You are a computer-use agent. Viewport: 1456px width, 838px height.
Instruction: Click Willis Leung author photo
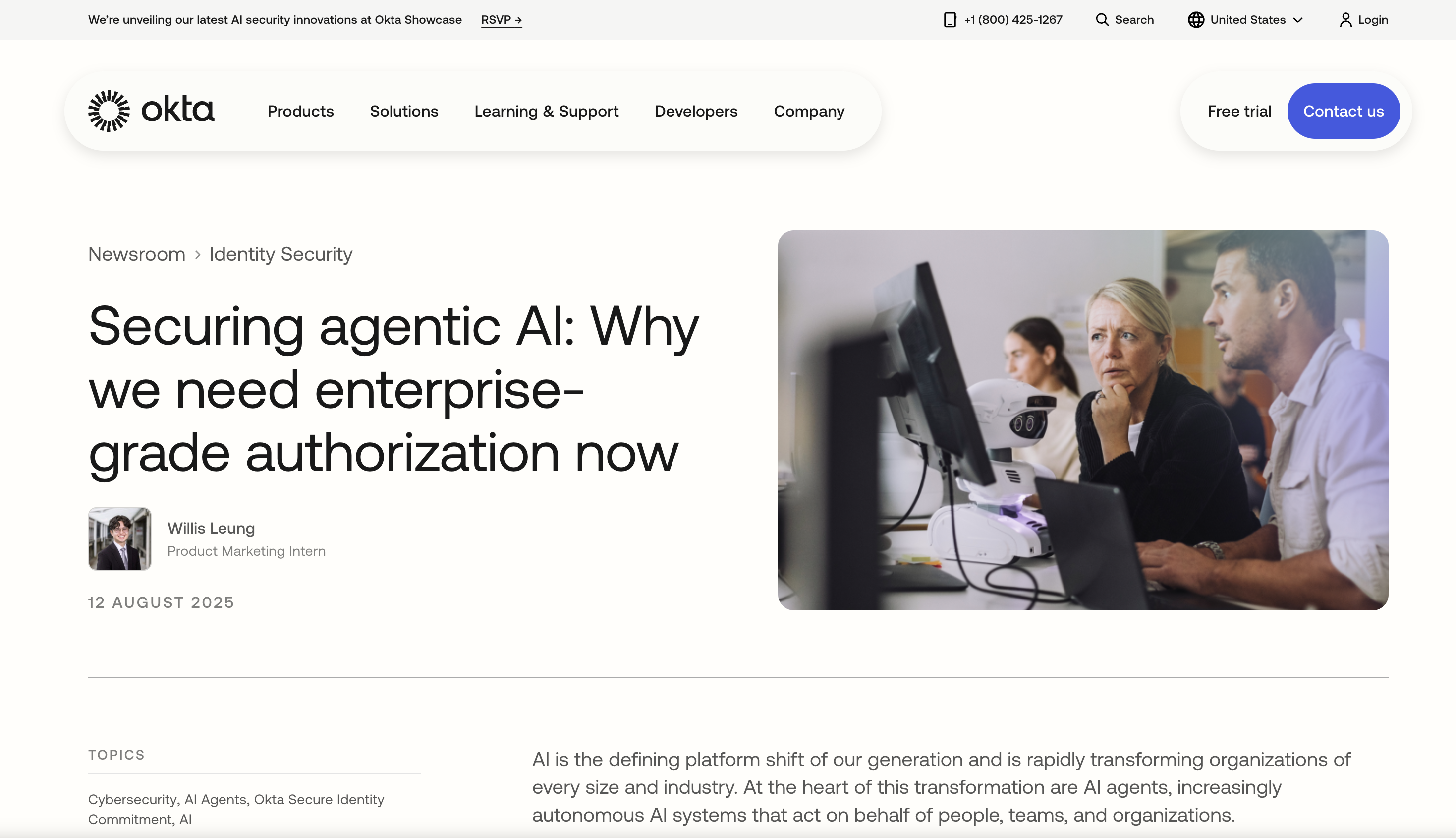[x=119, y=539]
